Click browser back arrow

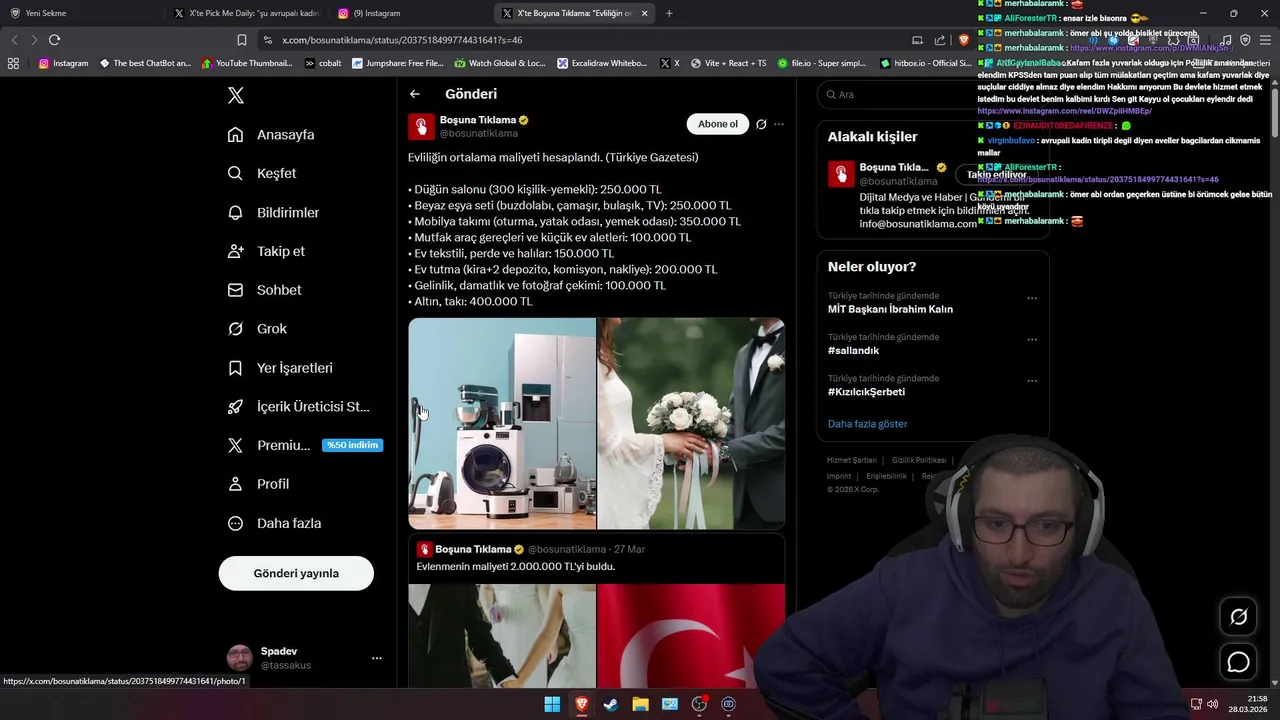coord(14,40)
